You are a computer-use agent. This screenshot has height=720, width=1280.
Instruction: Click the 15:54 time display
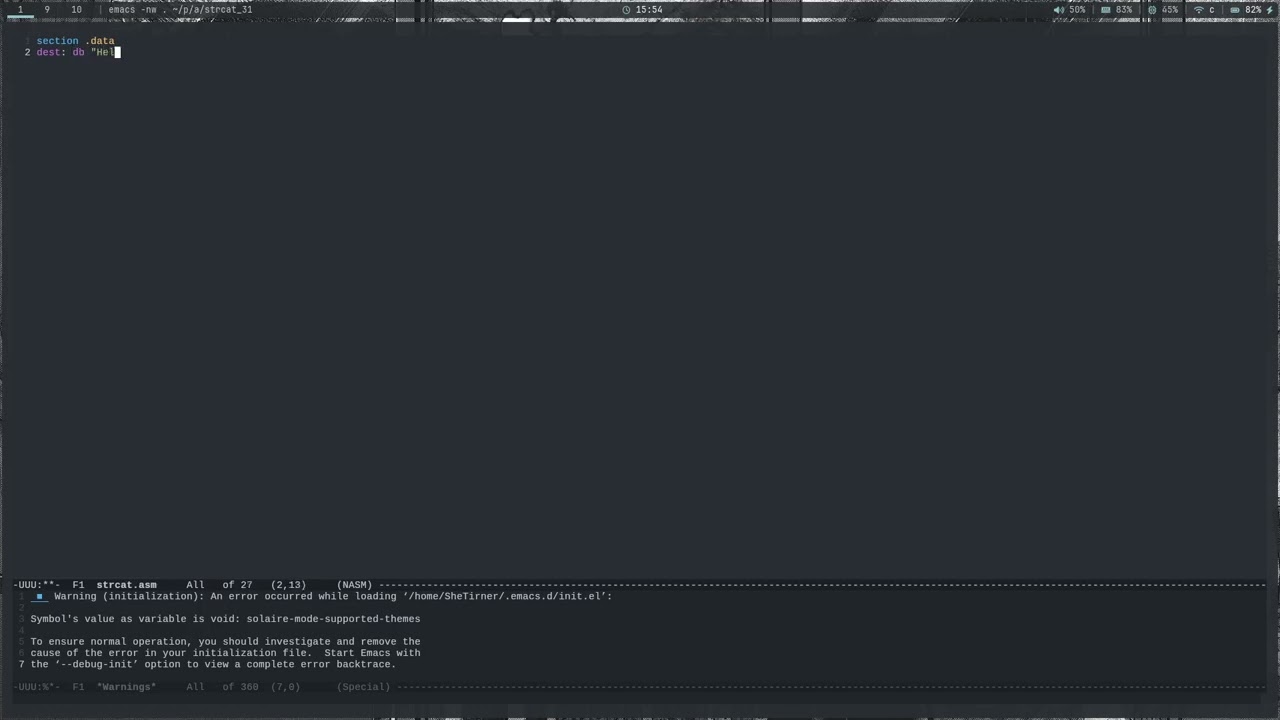tap(649, 10)
